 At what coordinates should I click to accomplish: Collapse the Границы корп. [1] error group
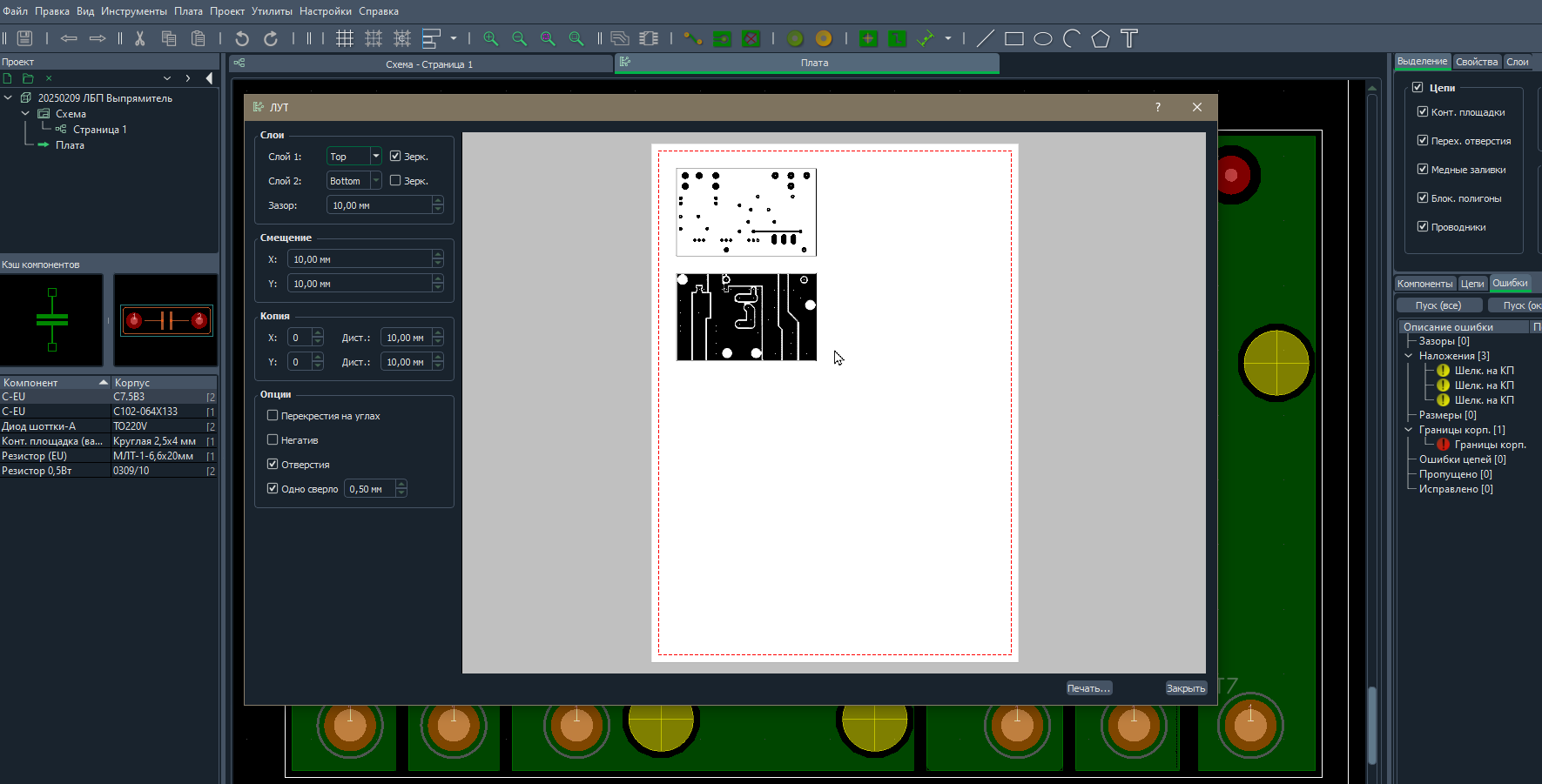point(1408,430)
